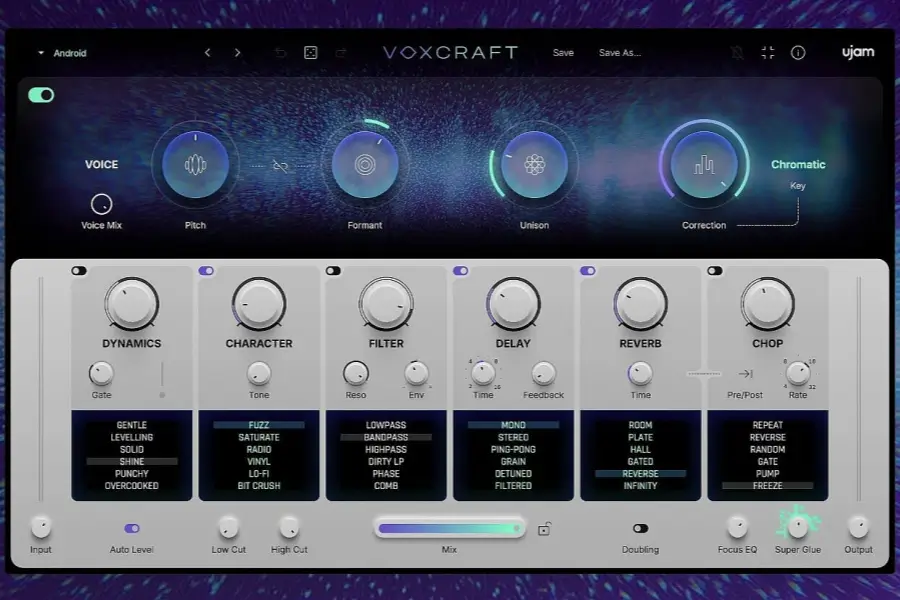
Task: Enable the Doubling toggle
Action: (x=641, y=527)
